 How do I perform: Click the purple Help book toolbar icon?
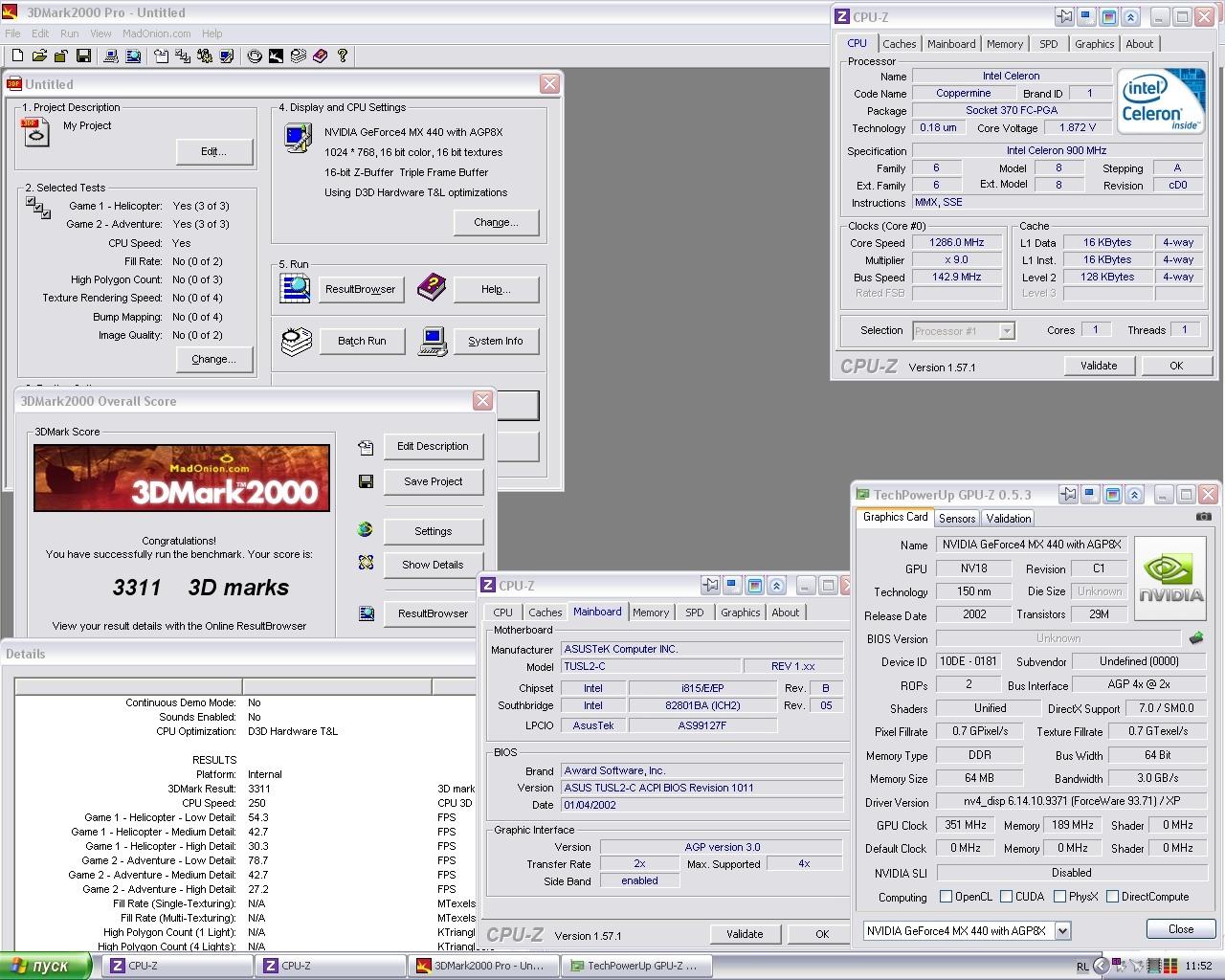click(320, 56)
